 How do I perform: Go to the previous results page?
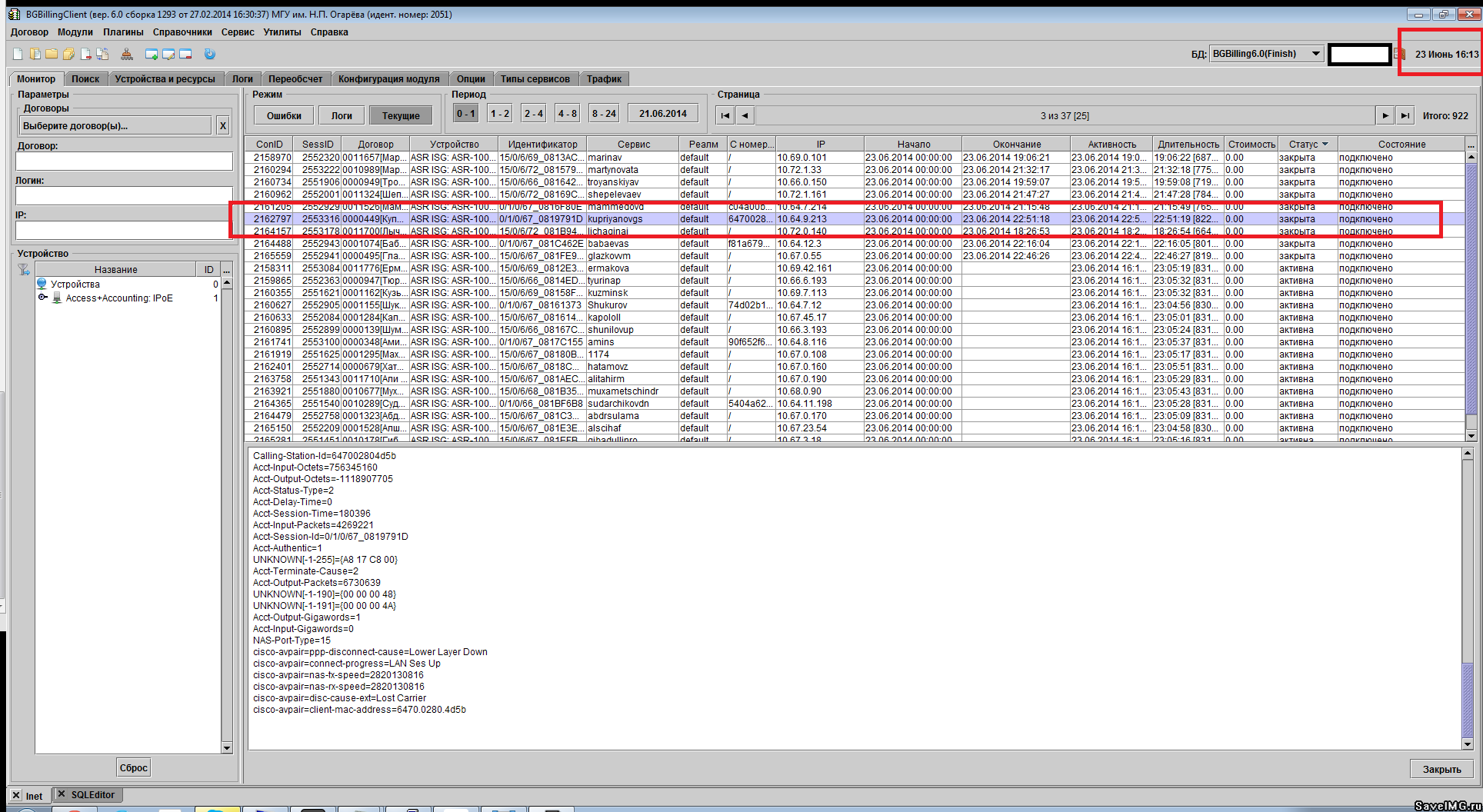pos(745,115)
